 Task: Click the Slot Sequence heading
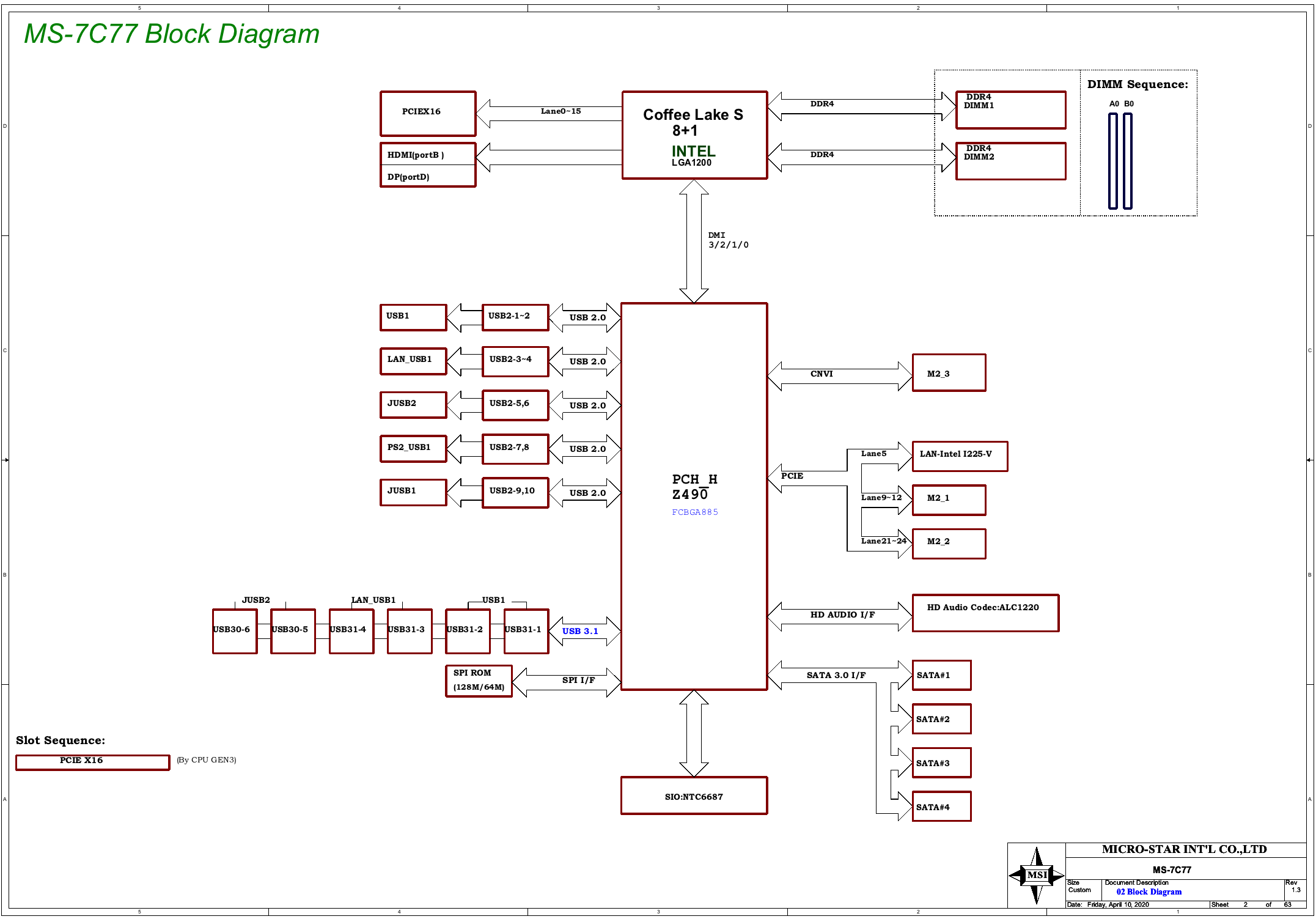point(61,740)
